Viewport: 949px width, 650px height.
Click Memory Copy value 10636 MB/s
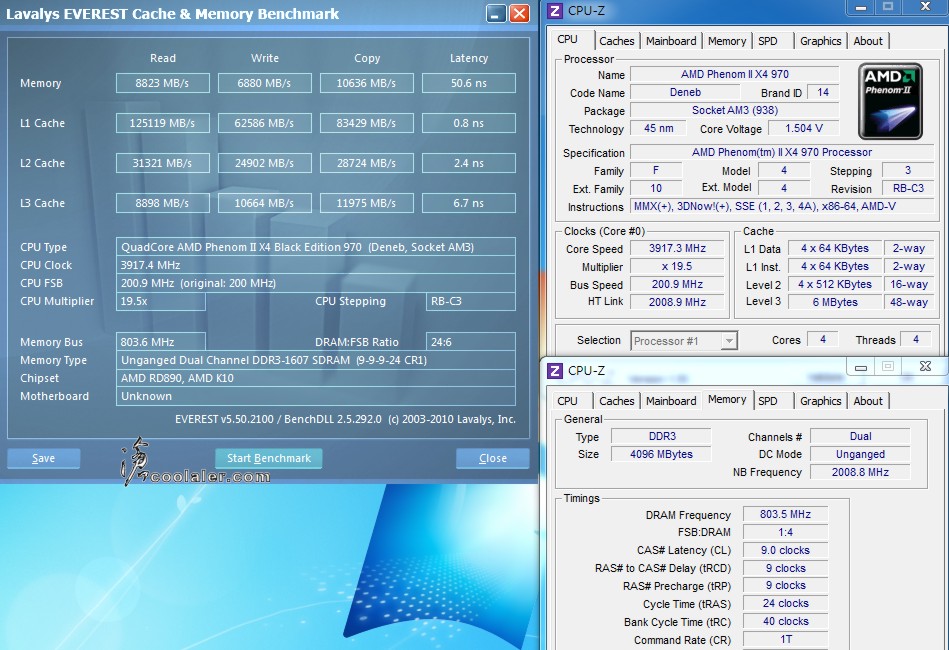367,83
